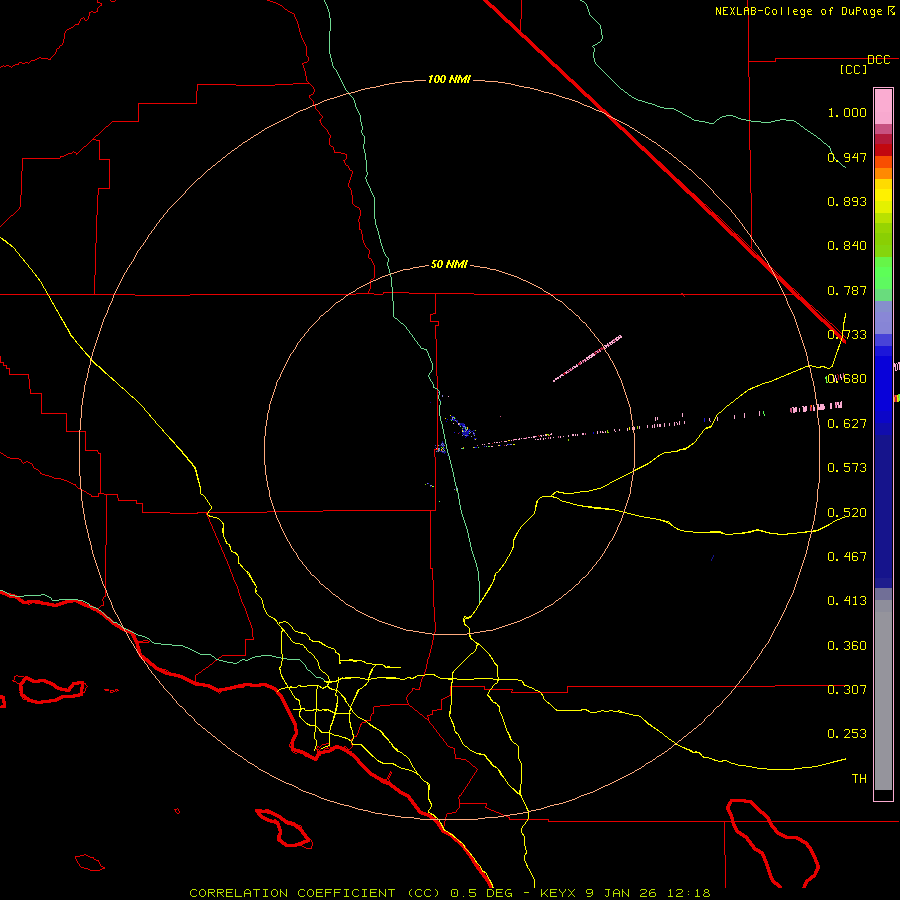Viewport: 900px width, 900px height.
Task: Click the "0.787" value on the color scale
Action: (847, 290)
